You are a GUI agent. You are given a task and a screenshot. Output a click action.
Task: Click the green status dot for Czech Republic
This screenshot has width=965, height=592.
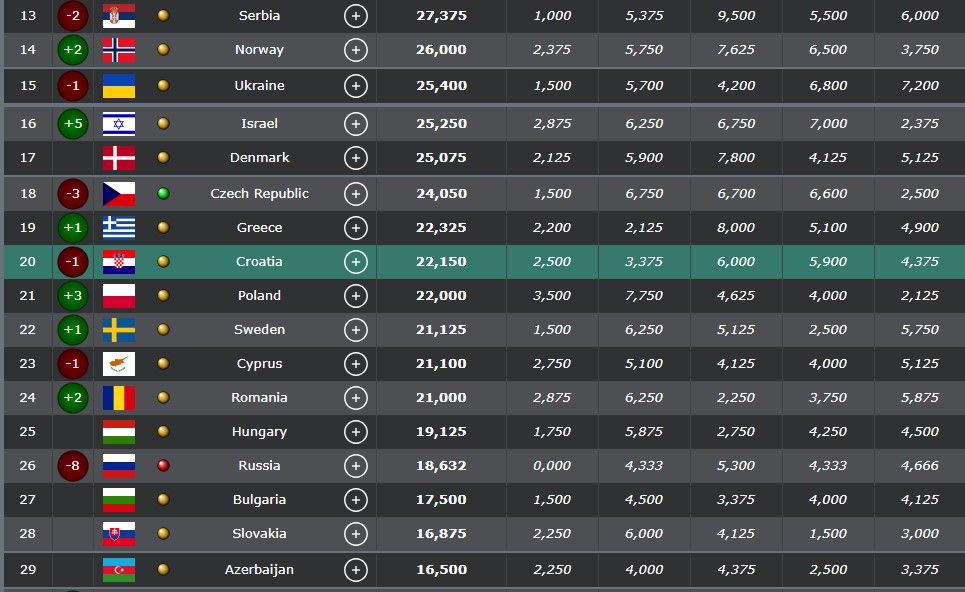click(163, 194)
